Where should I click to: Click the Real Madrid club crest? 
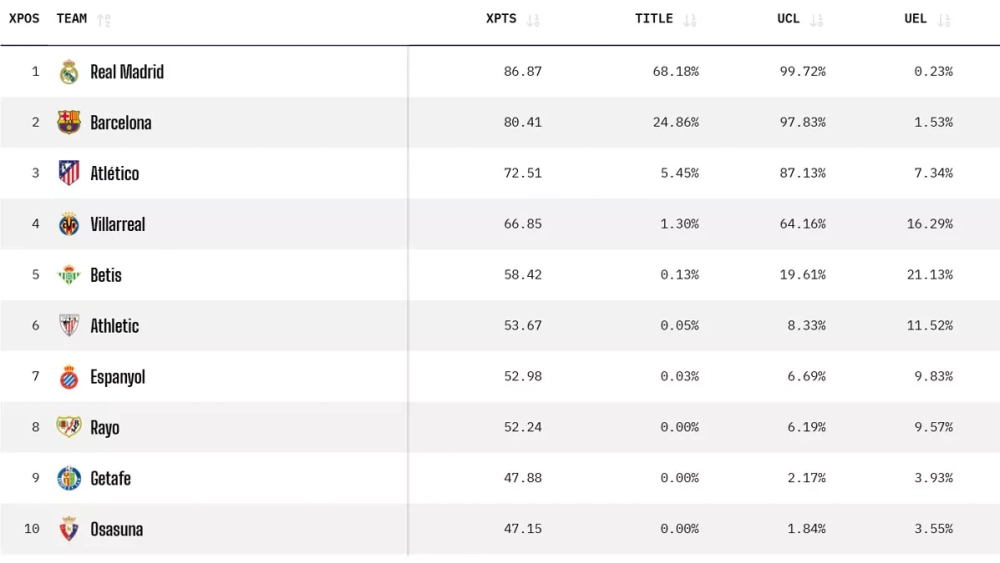pos(69,72)
